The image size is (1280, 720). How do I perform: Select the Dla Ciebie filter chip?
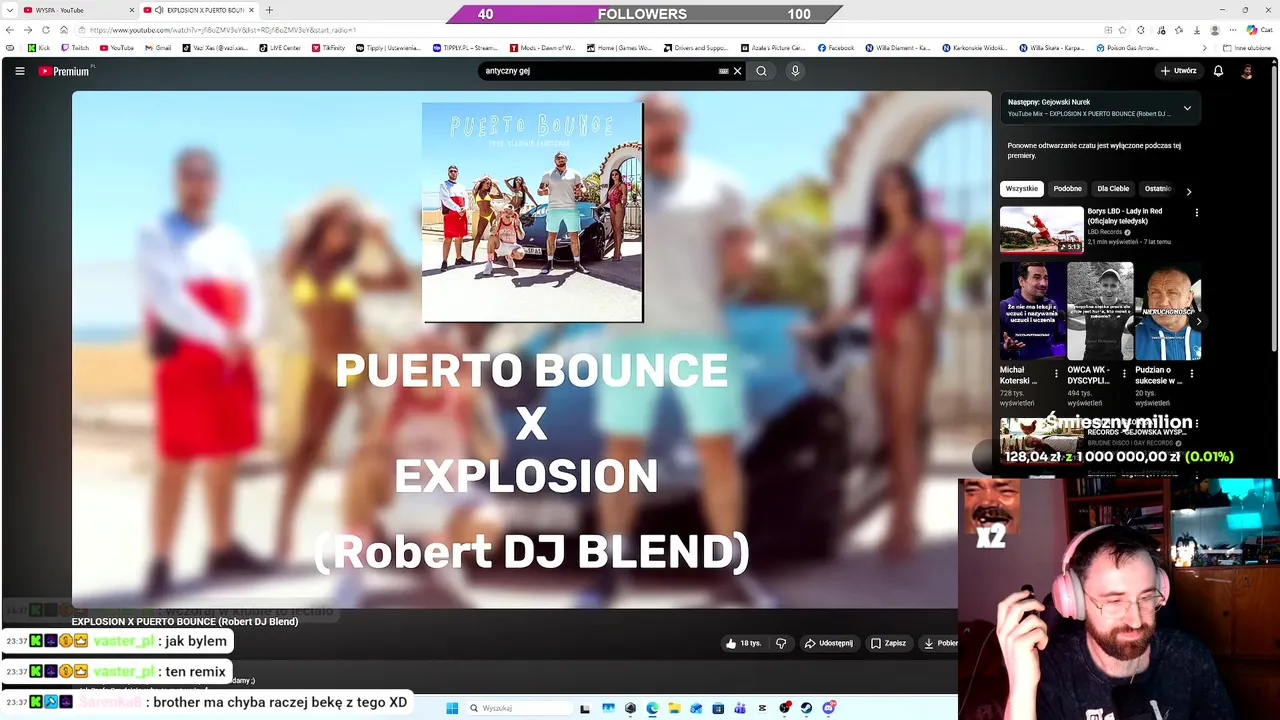click(1113, 189)
